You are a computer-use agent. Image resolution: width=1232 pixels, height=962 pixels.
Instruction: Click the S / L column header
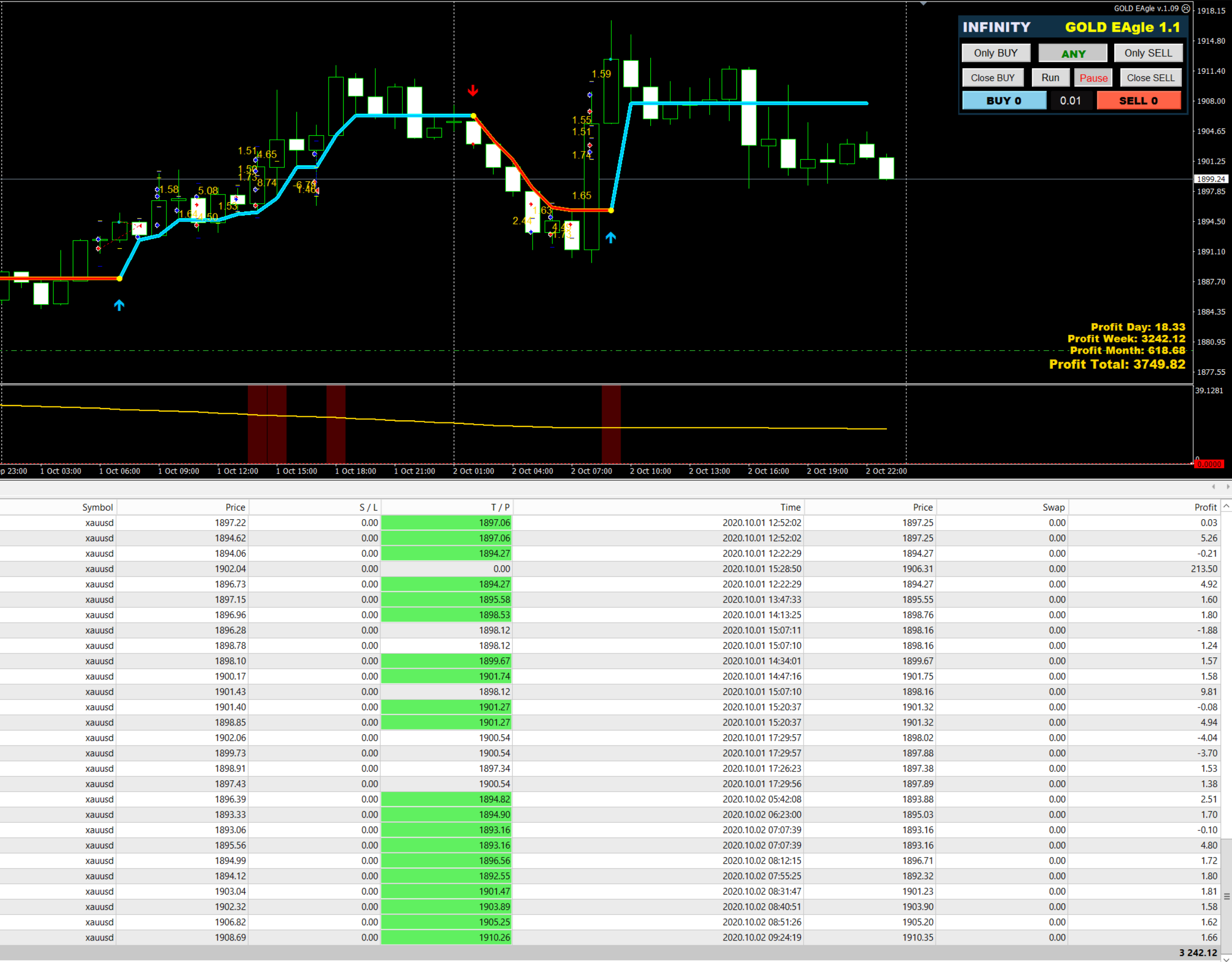368,507
